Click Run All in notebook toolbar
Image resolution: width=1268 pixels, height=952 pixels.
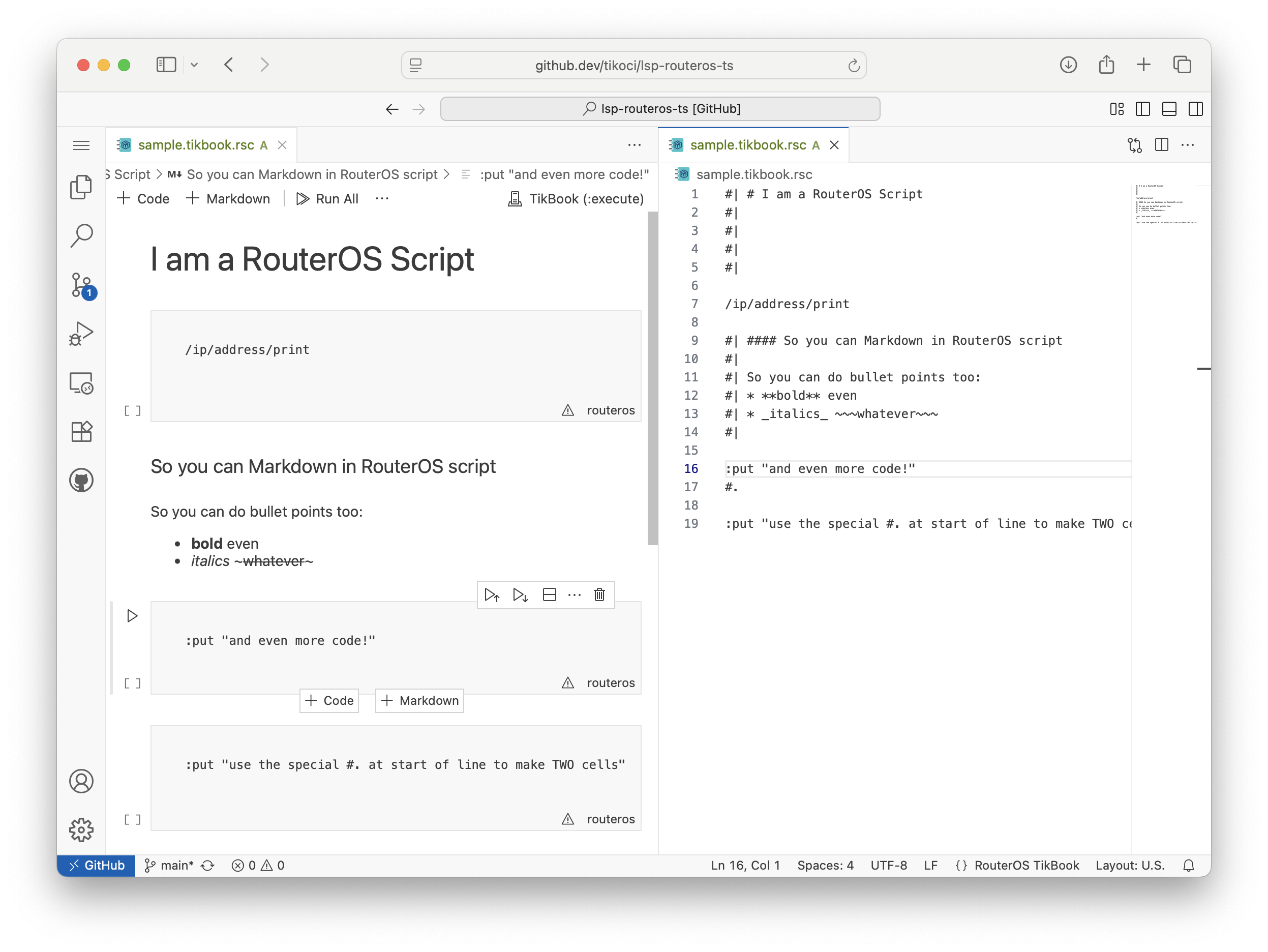327,198
